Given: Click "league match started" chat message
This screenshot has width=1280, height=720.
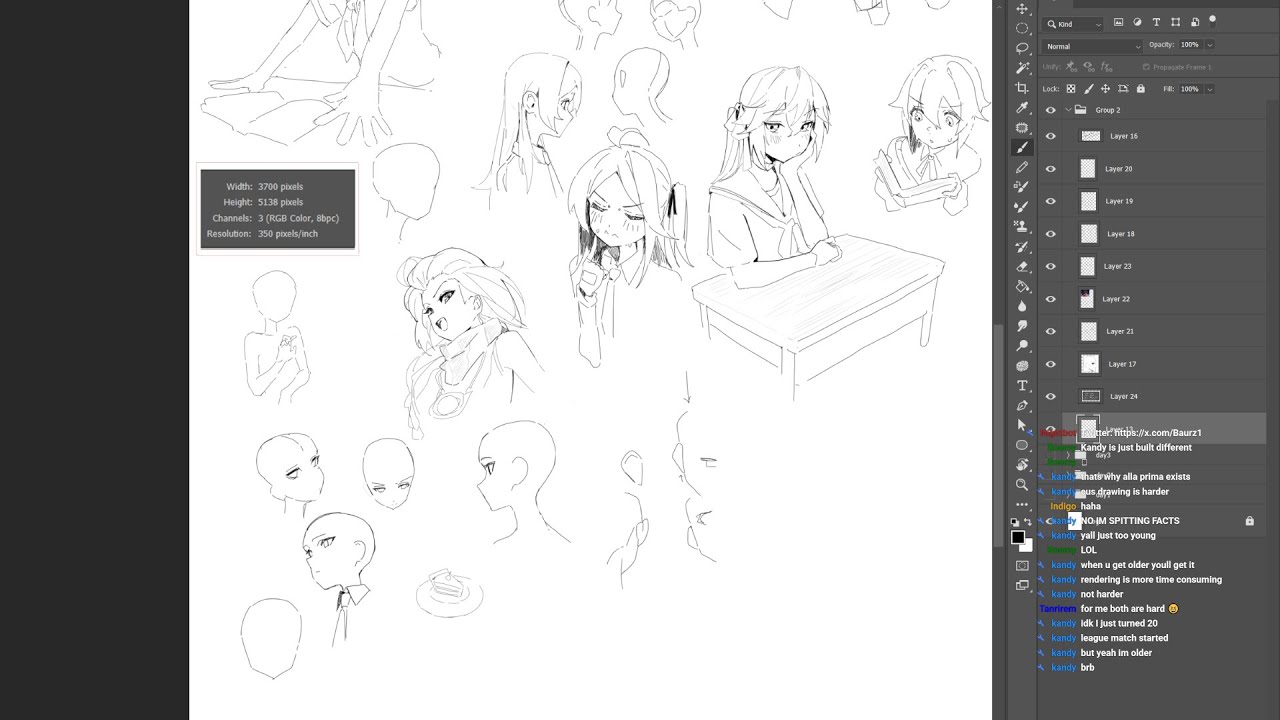Looking at the screenshot, I should click(x=1124, y=638).
